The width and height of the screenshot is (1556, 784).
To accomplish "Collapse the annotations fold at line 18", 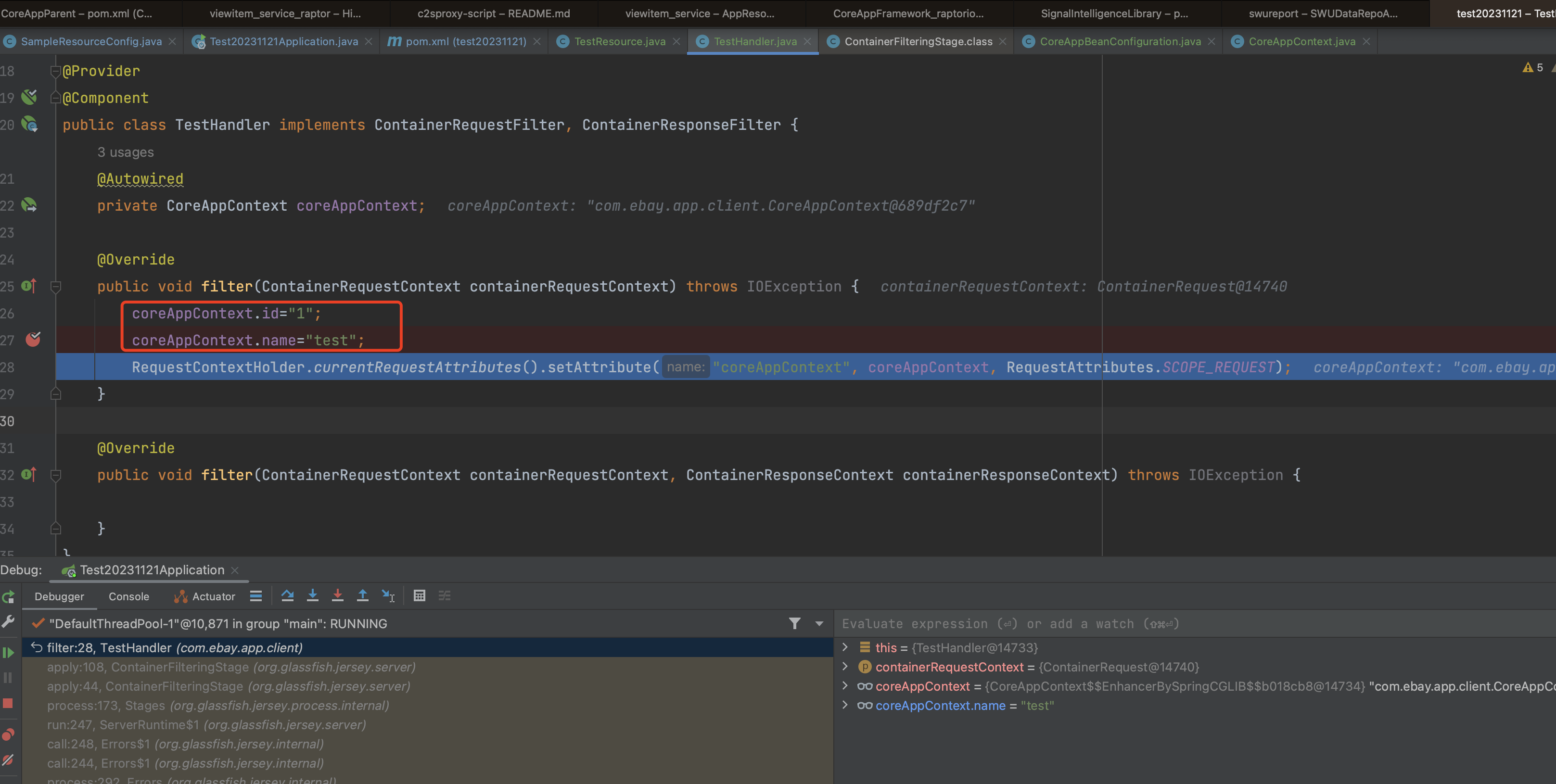I will [56, 71].
